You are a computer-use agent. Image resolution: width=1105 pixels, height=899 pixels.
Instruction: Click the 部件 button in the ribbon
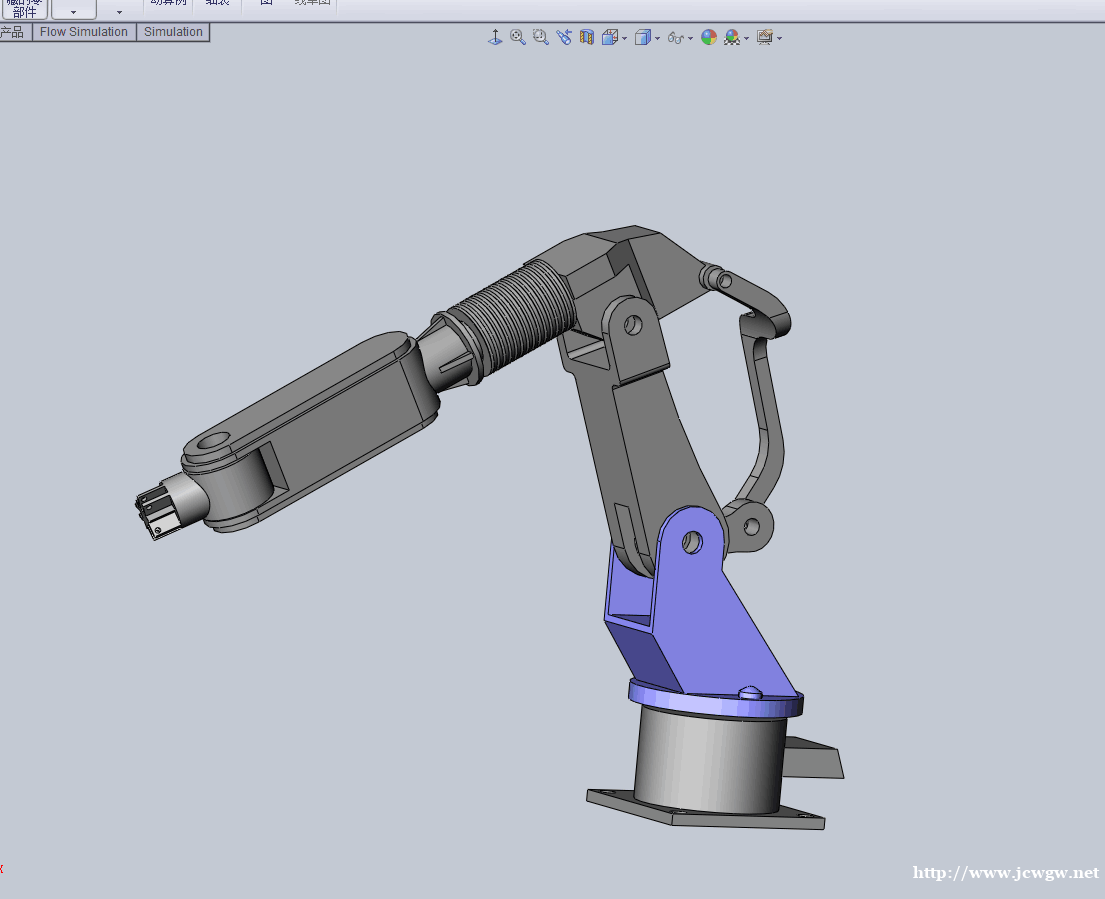pos(24,9)
